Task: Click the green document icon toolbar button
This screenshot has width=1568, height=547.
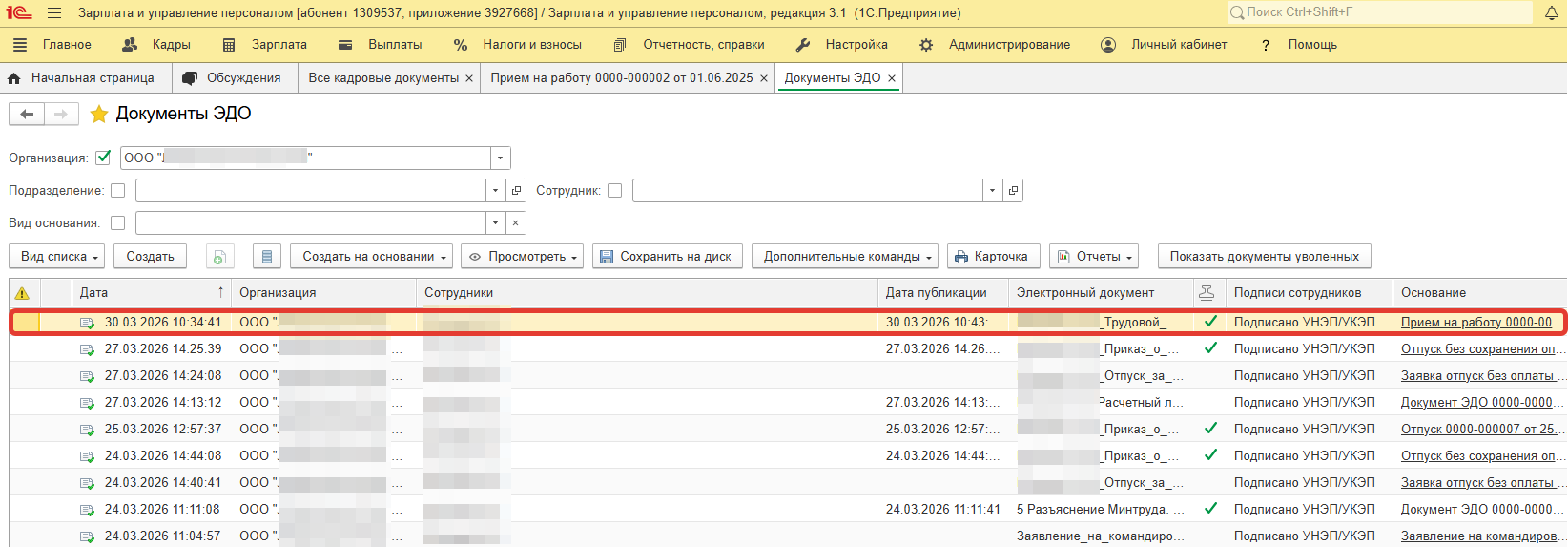Action: tap(219, 257)
